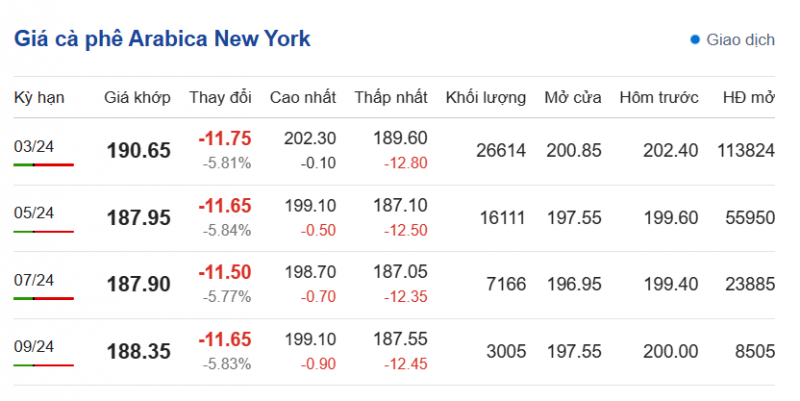Sort by the Giá khớp column header
The height and width of the screenshot is (401, 800).
(138, 98)
